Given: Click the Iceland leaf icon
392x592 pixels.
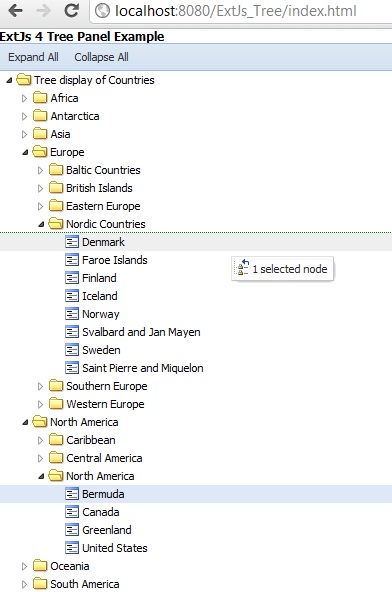Looking at the screenshot, I should 72,296.
